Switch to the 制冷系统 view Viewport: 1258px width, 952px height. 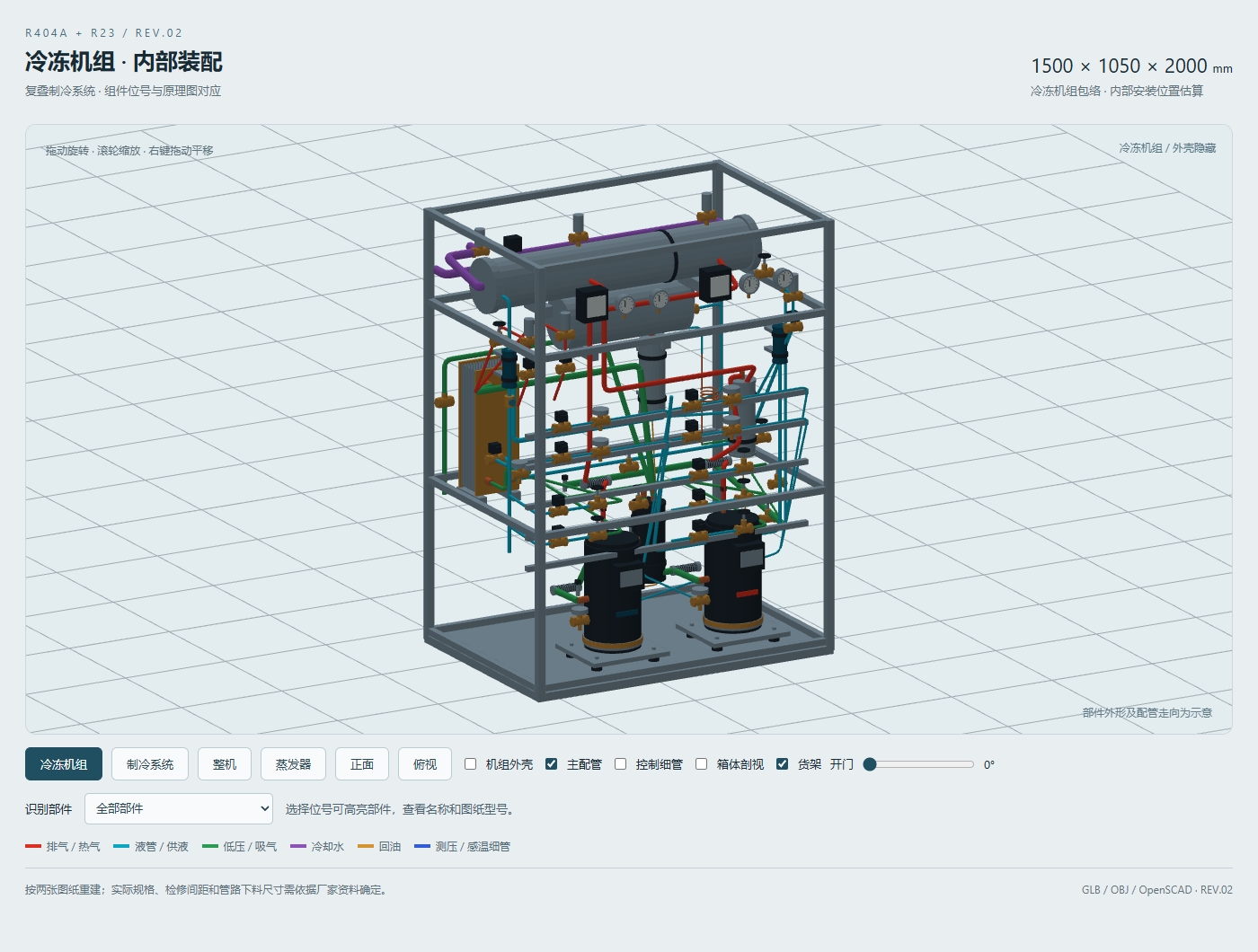pyautogui.click(x=150, y=764)
